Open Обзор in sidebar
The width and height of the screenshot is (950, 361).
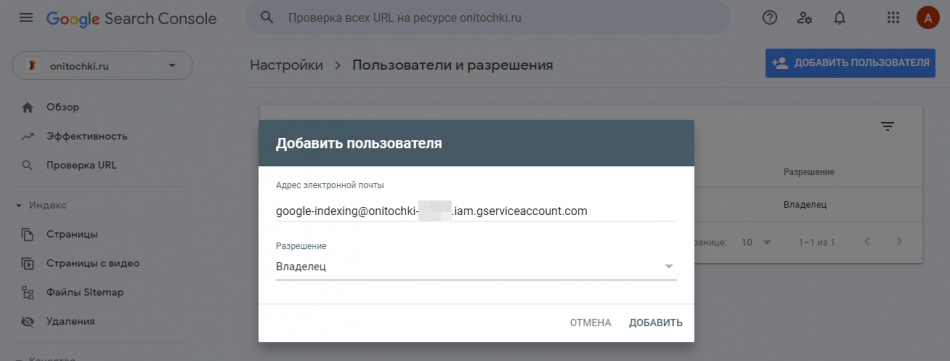coord(62,107)
